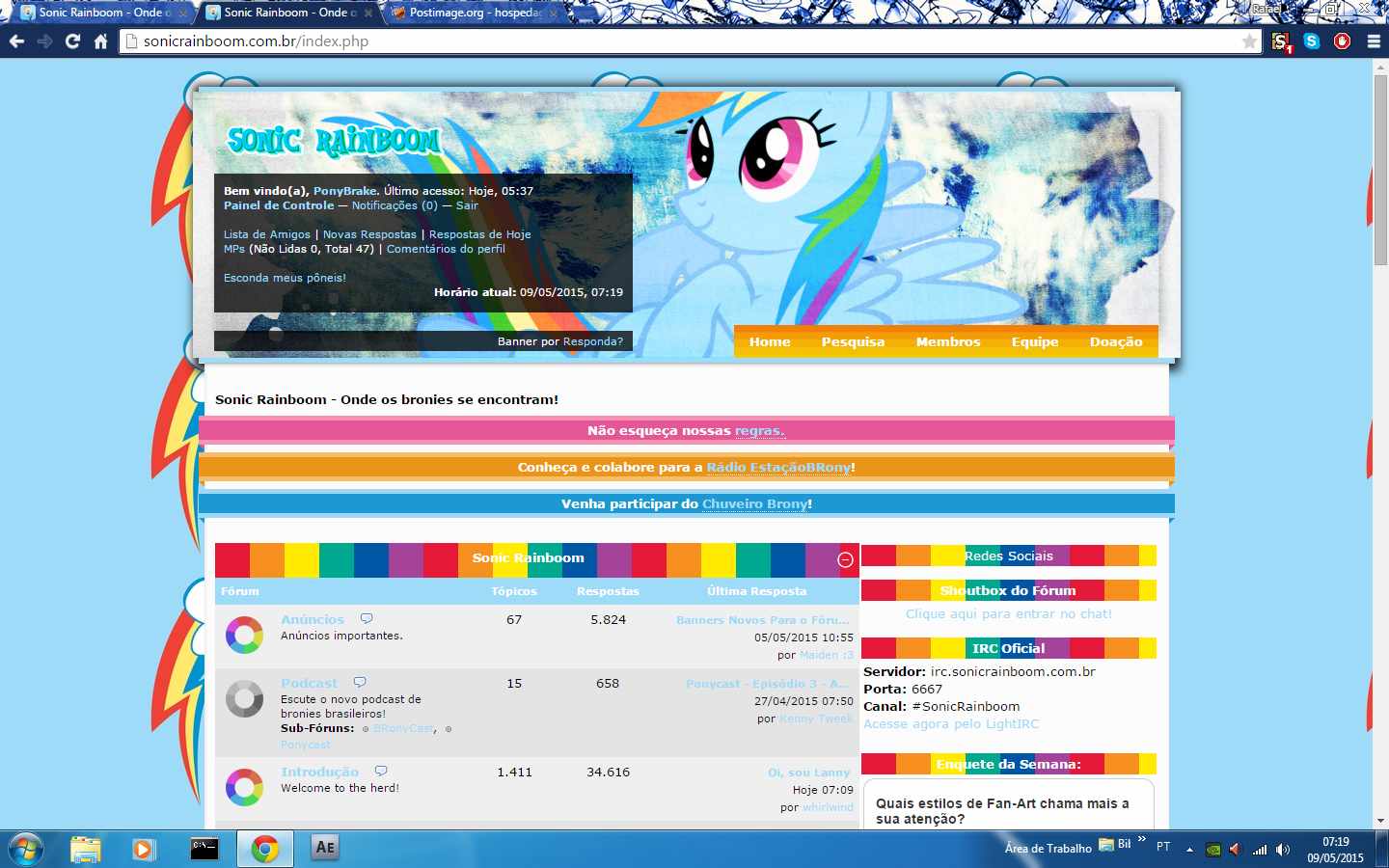Open Notificações (0)
1389x868 pixels.
[395, 205]
